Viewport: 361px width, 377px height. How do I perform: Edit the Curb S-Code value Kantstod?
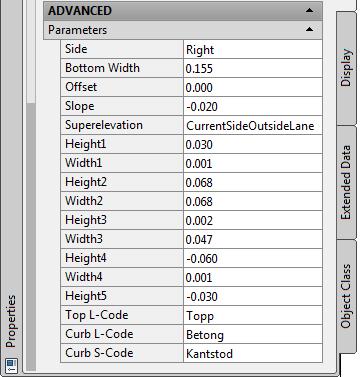tap(253, 353)
